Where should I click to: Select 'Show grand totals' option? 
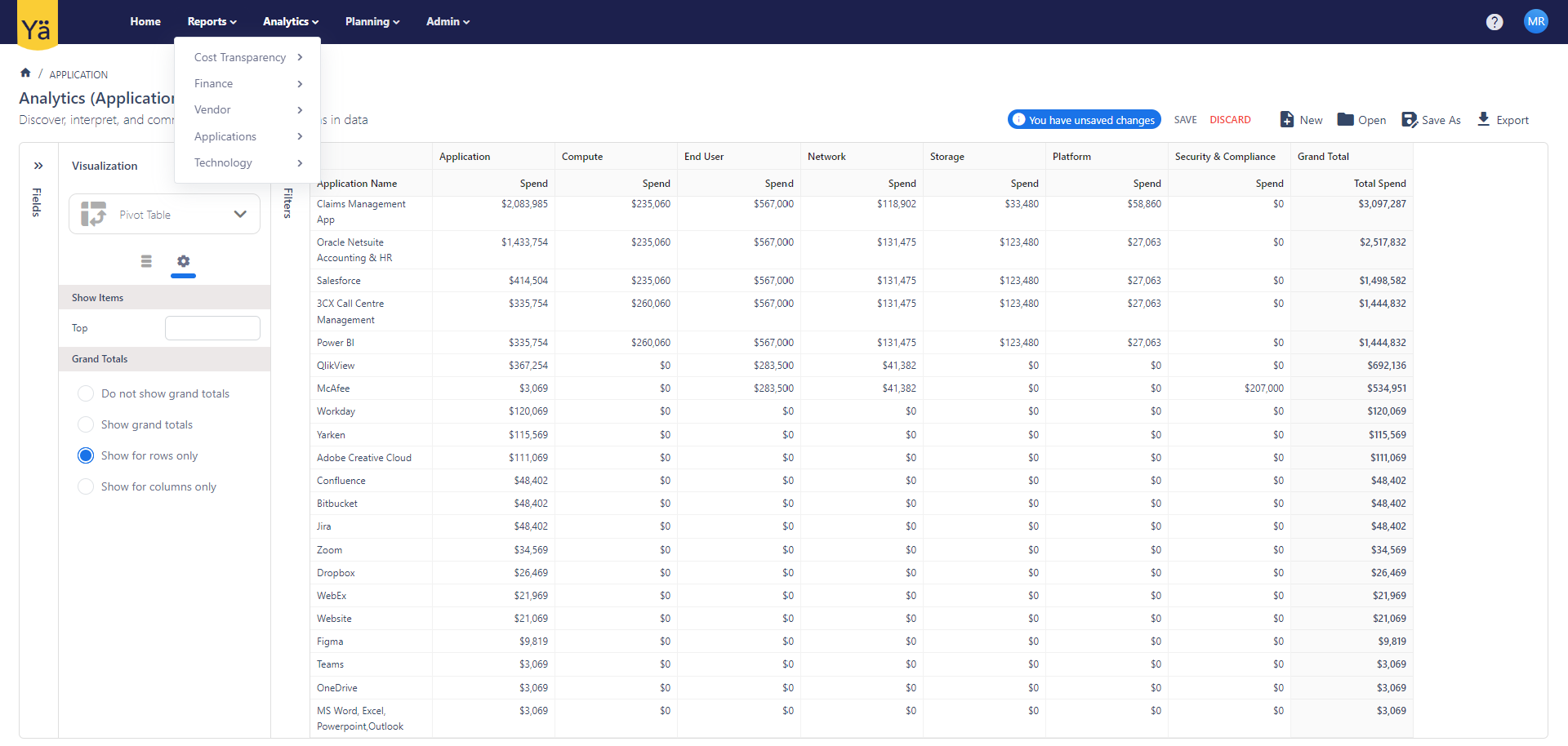pos(86,424)
